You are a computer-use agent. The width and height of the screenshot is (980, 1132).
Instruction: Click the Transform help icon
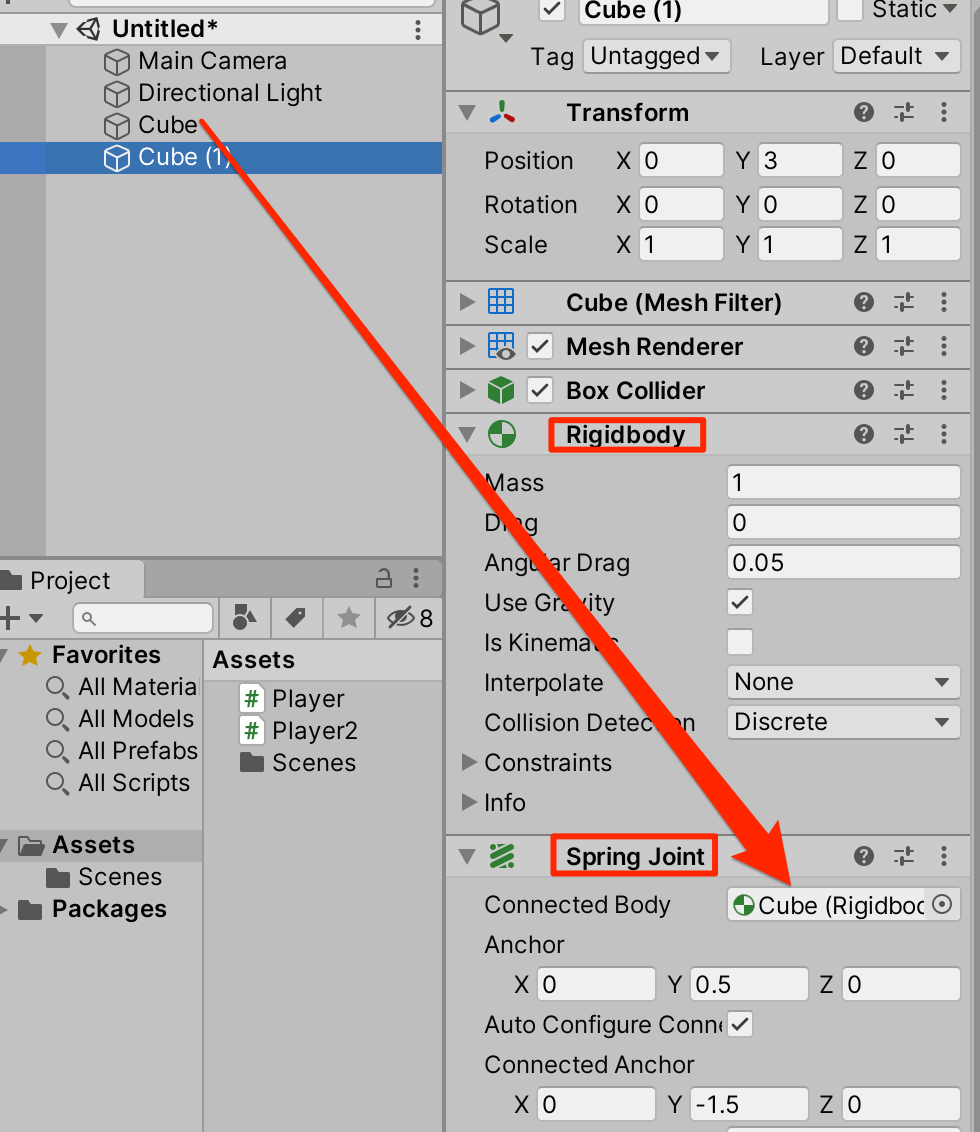[863, 112]
